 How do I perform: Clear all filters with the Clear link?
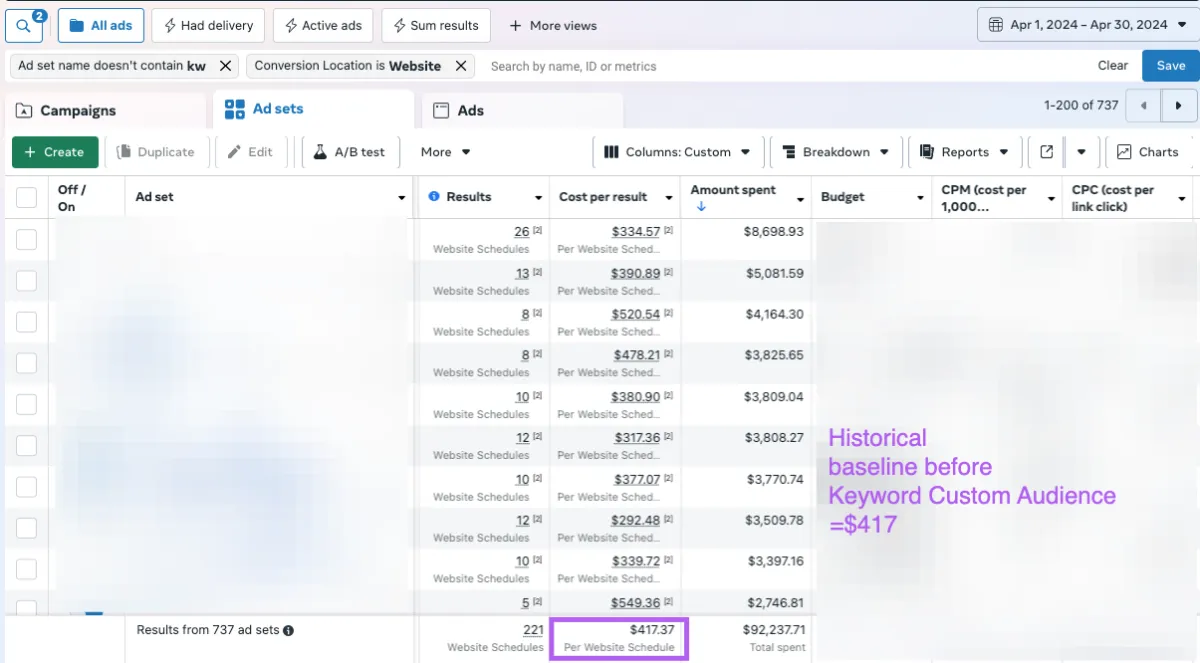[1113, 66]
